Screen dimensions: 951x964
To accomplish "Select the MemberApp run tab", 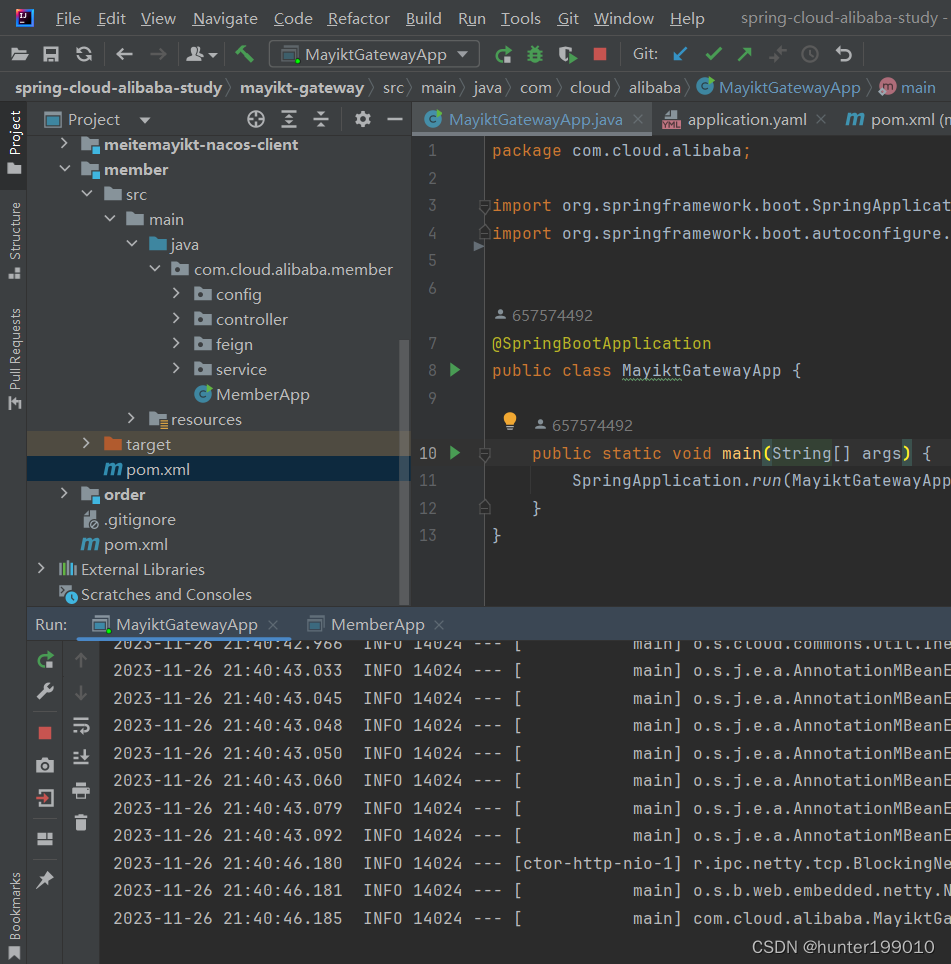I will (x=377, y=625).
